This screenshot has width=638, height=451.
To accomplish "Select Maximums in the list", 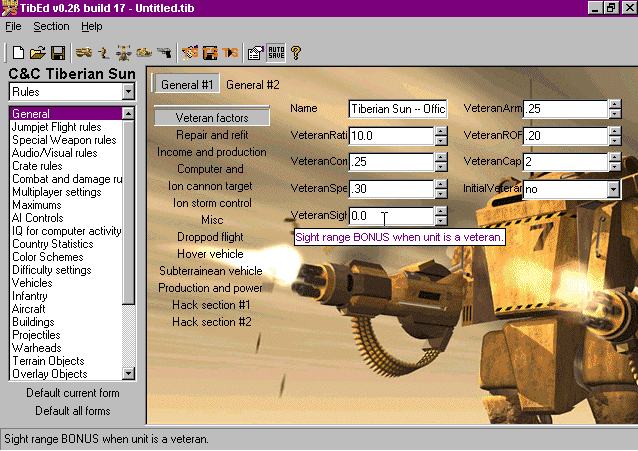I will (66, 205).
